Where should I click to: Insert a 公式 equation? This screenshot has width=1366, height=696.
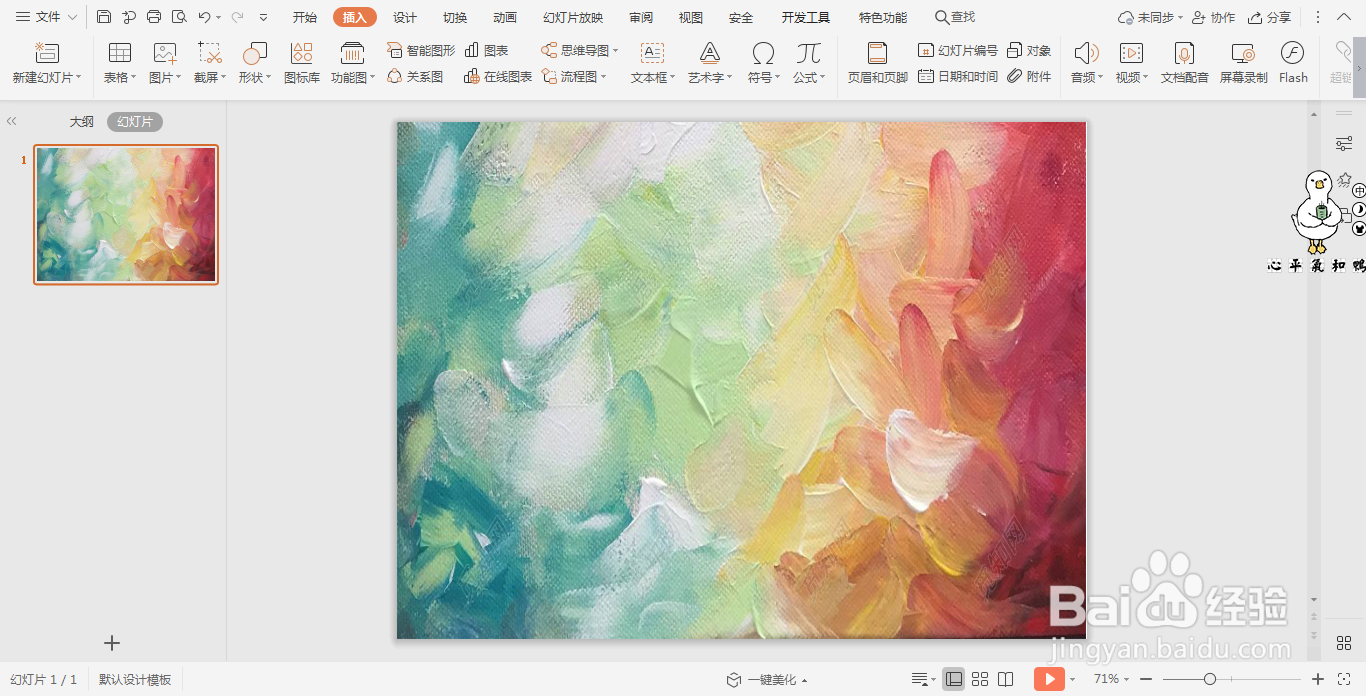[809, 63]
